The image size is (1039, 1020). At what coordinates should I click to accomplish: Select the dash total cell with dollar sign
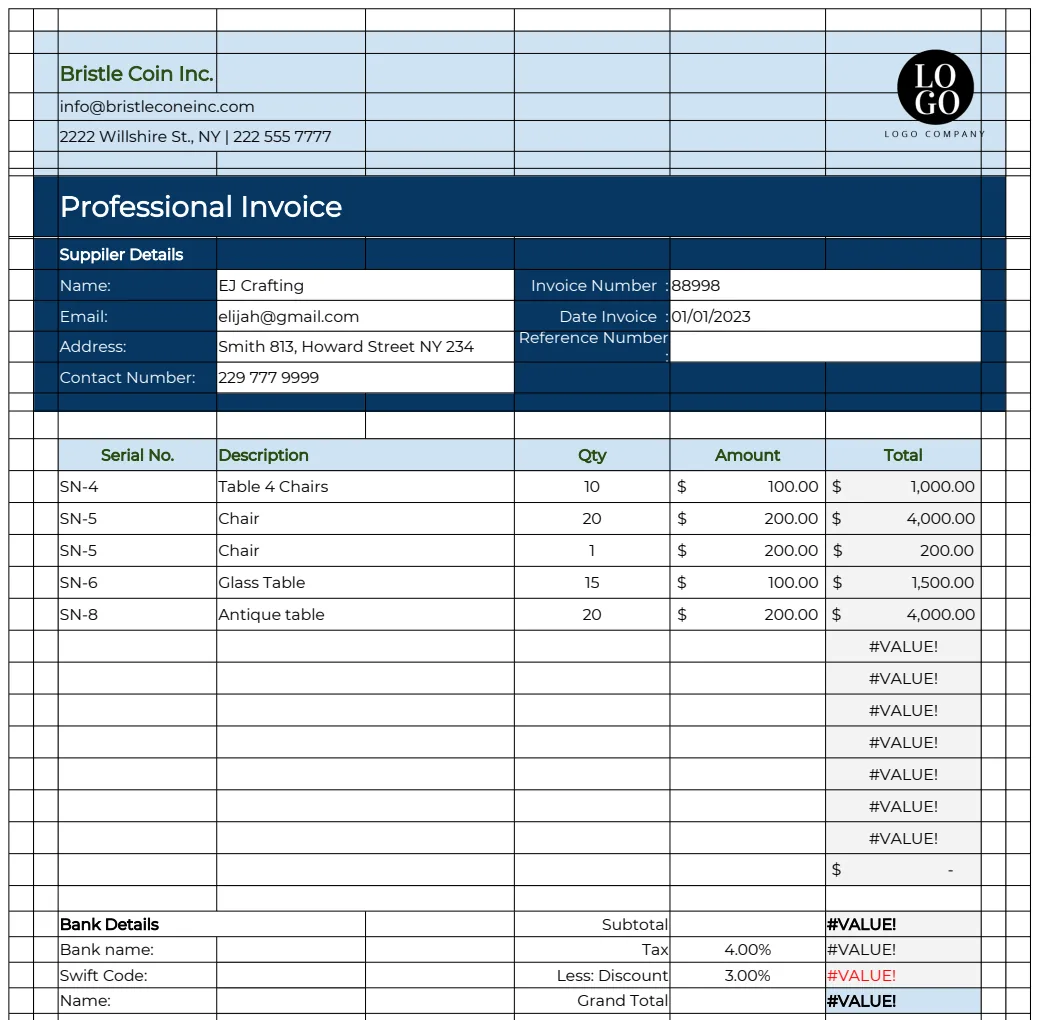pos(903,870)
